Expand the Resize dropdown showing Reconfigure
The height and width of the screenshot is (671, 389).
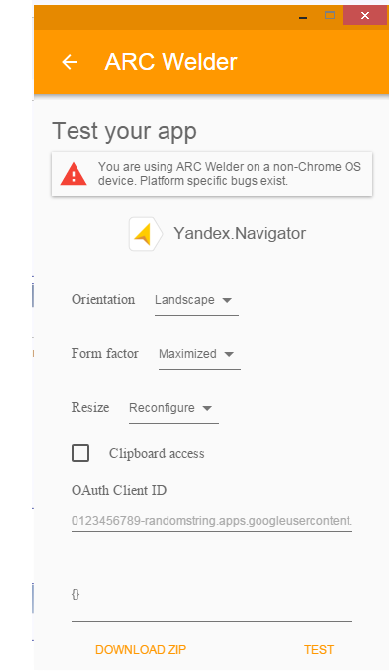point(174,408)
